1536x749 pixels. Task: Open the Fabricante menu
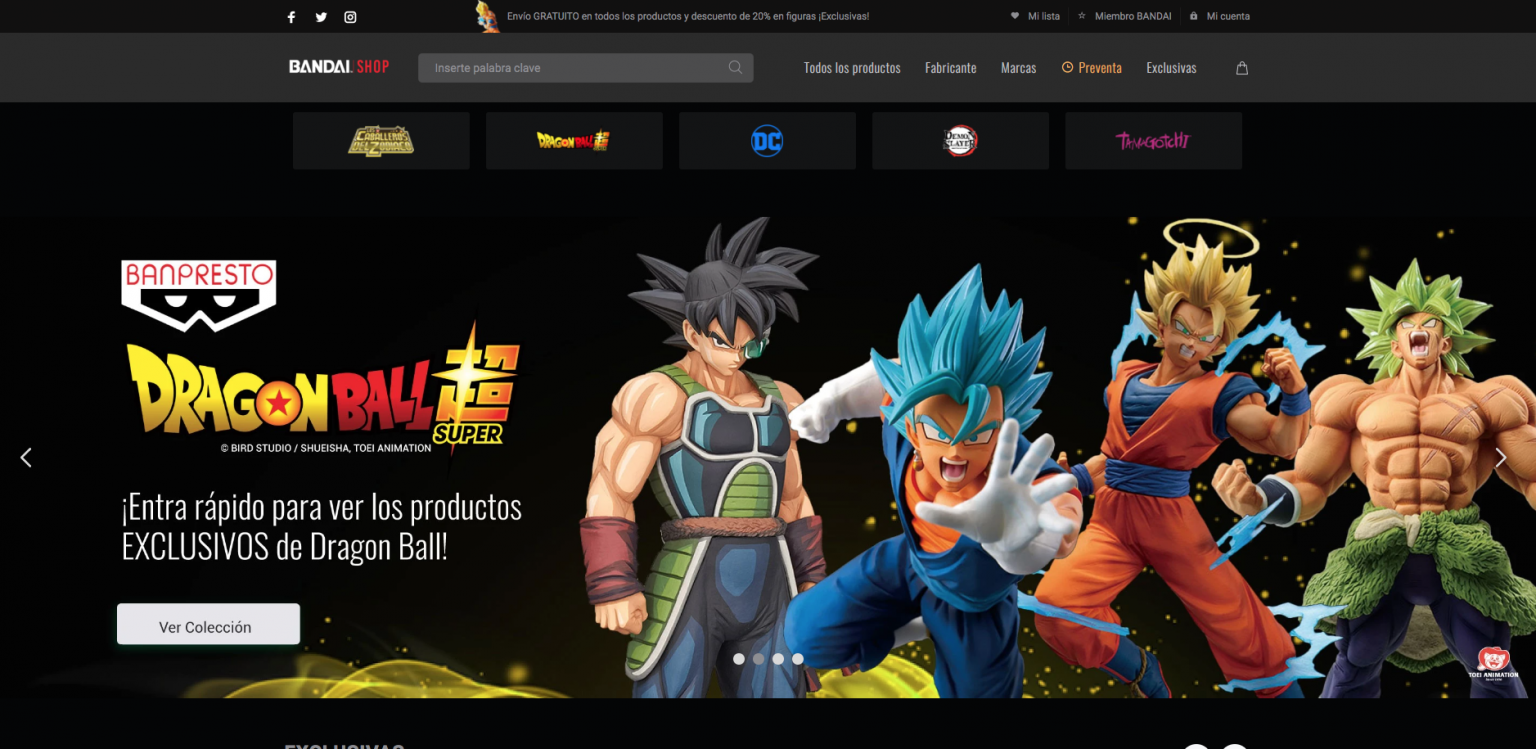coord(951,68)
